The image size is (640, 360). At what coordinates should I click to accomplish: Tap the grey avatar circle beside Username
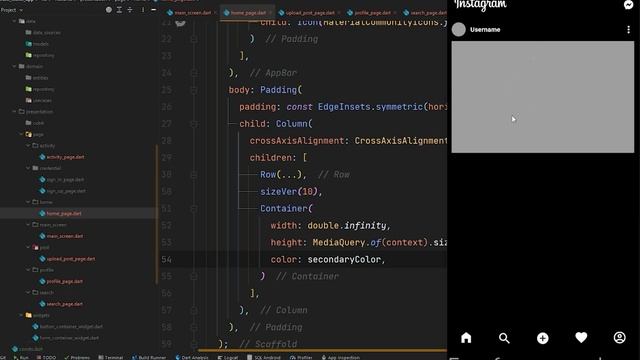[458, 29]
